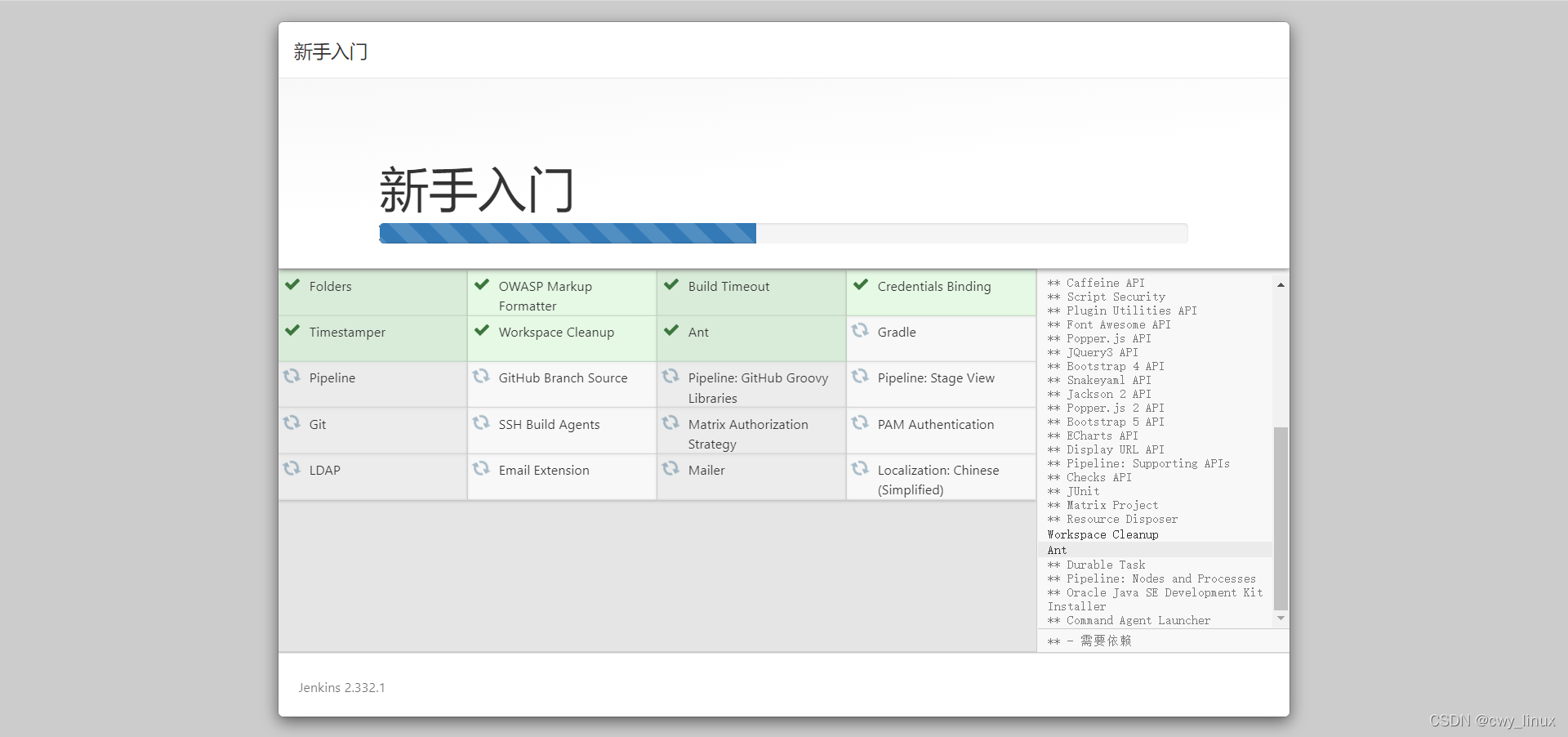
Task: Click the checkmark icon for Build Timeout
Action: click(x=671, y=284)
